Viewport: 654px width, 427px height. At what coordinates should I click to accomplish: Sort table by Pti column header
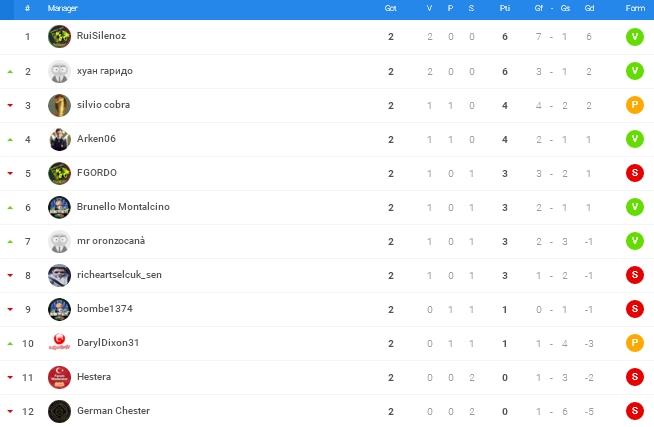tap(504, 8)
